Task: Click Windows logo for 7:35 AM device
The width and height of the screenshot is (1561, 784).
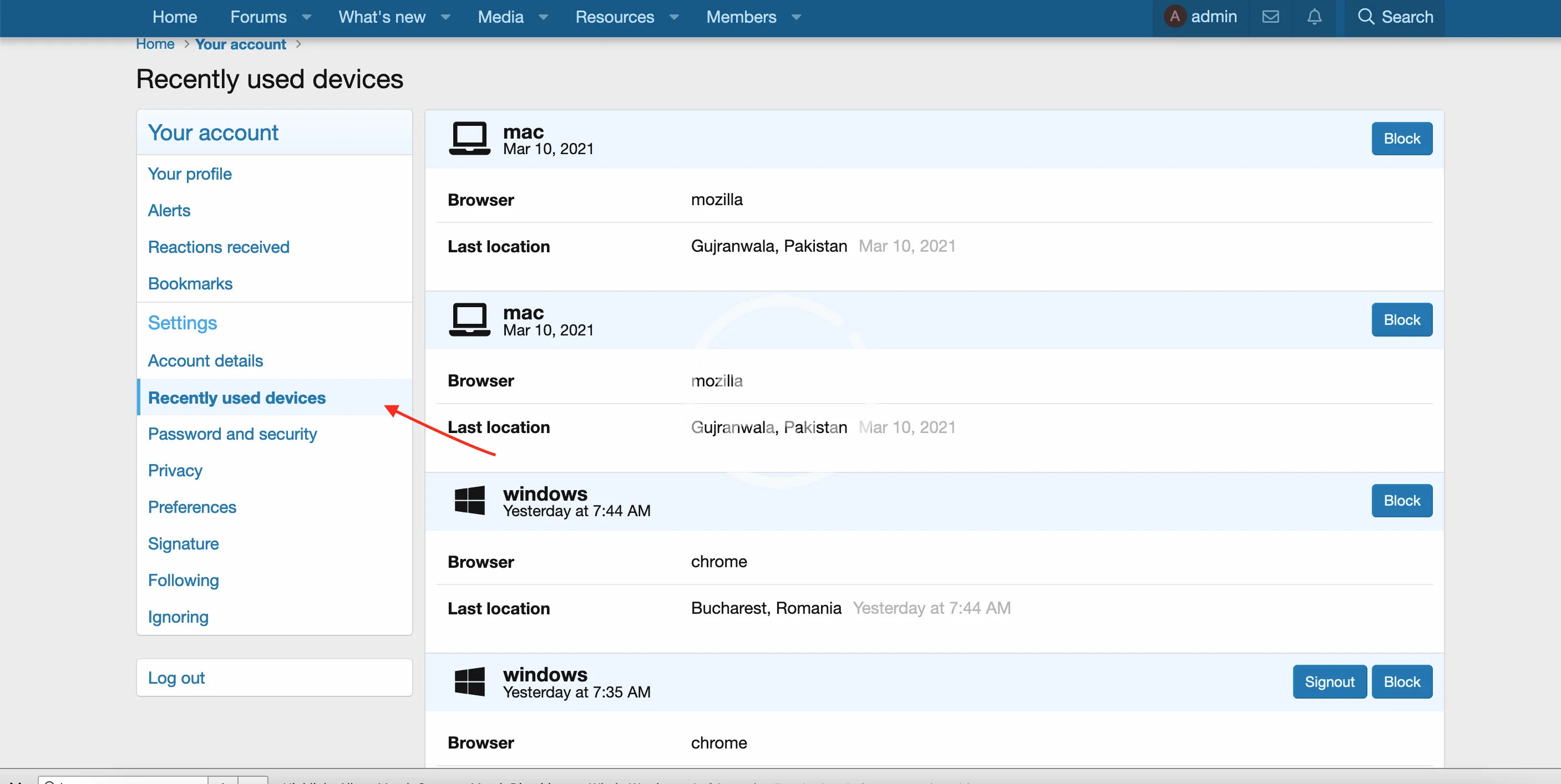Action: tap(469, 681)
